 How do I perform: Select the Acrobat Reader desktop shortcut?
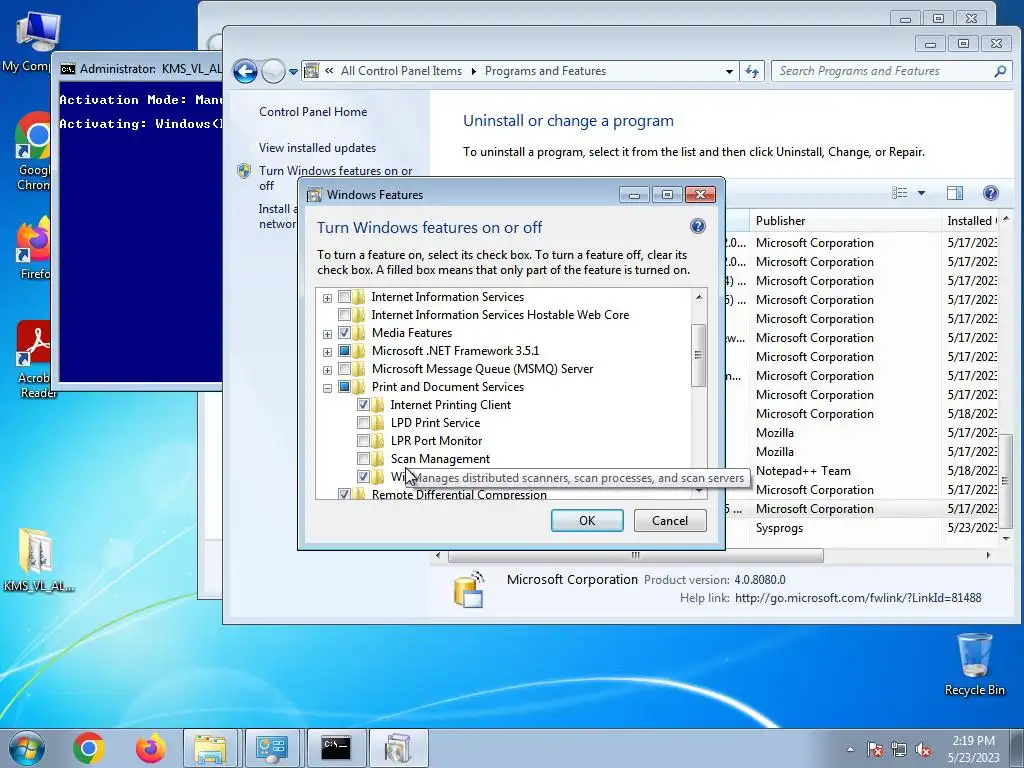pos(34,359)
